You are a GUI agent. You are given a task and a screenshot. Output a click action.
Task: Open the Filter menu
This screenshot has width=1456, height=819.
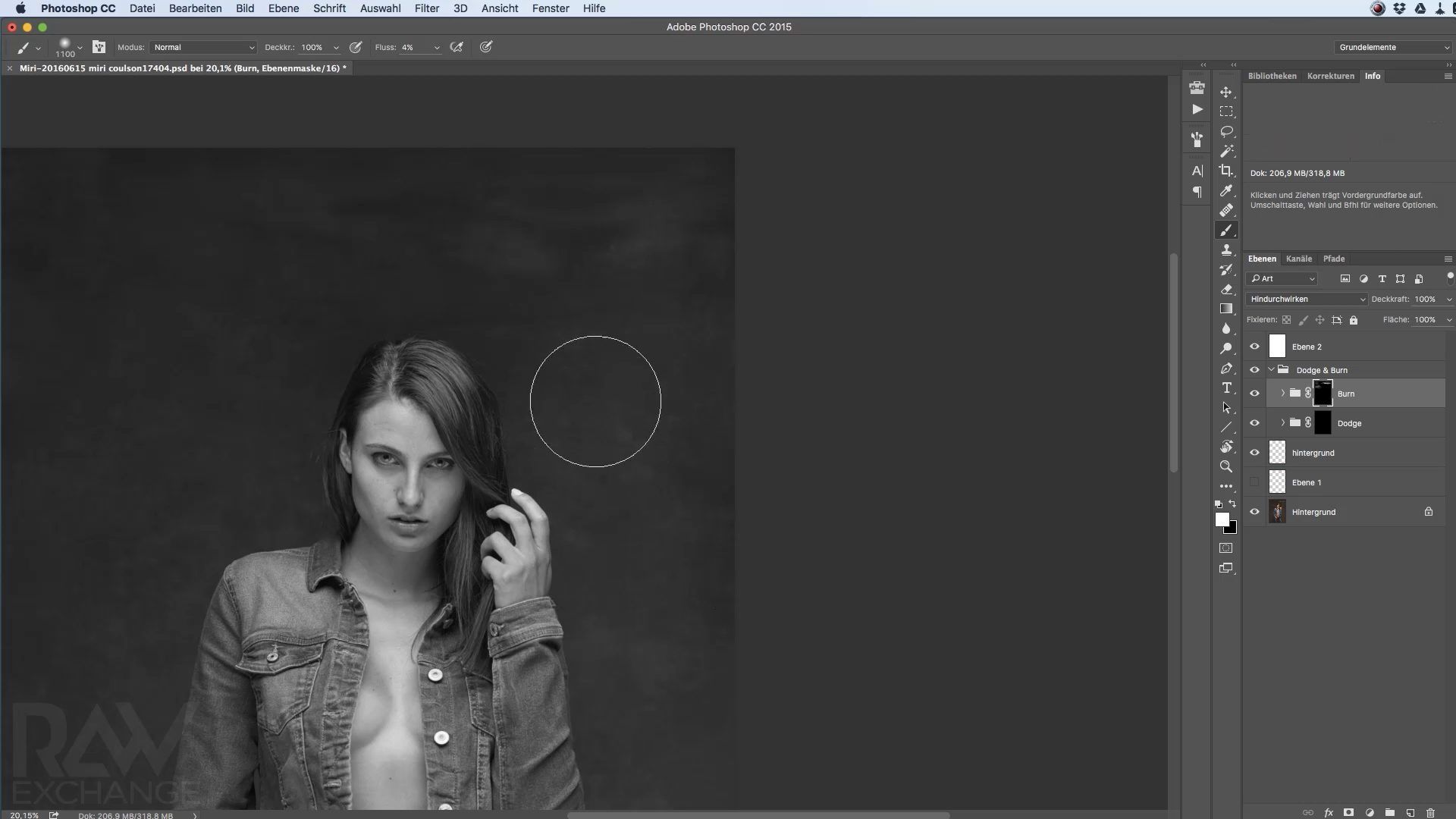[427, 8]
